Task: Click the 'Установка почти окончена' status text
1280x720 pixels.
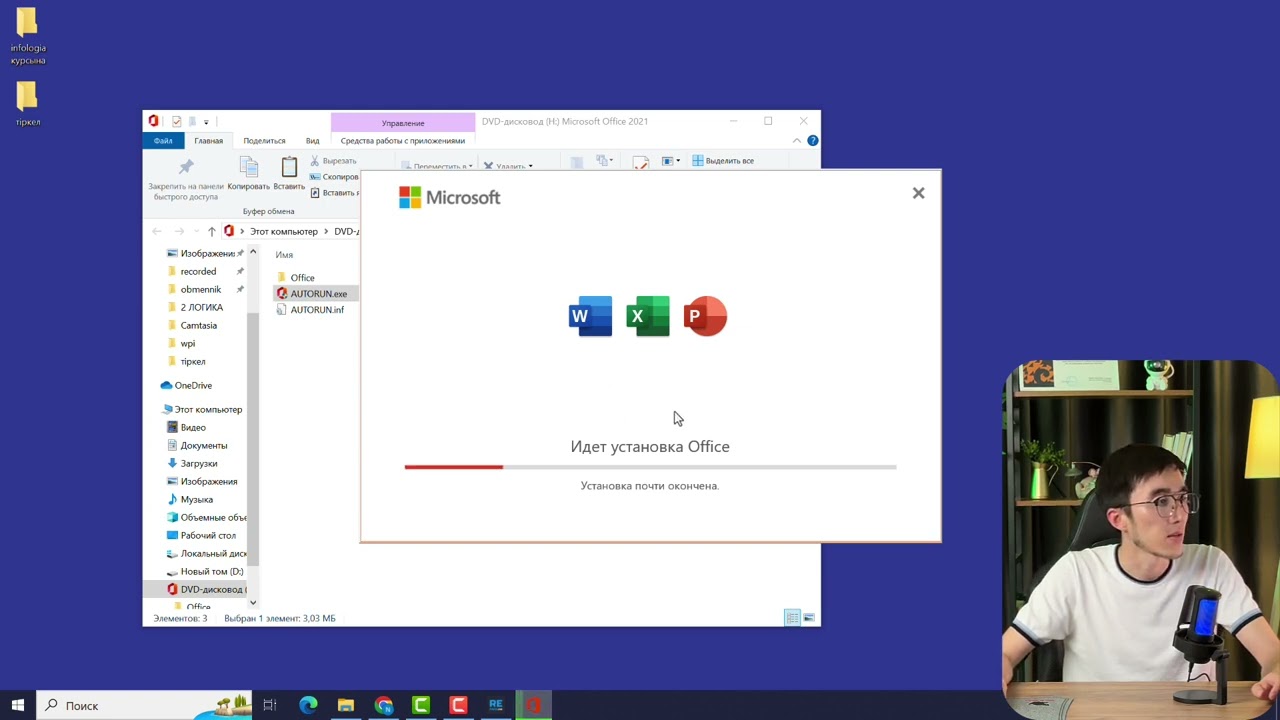Action: [650, 486]
